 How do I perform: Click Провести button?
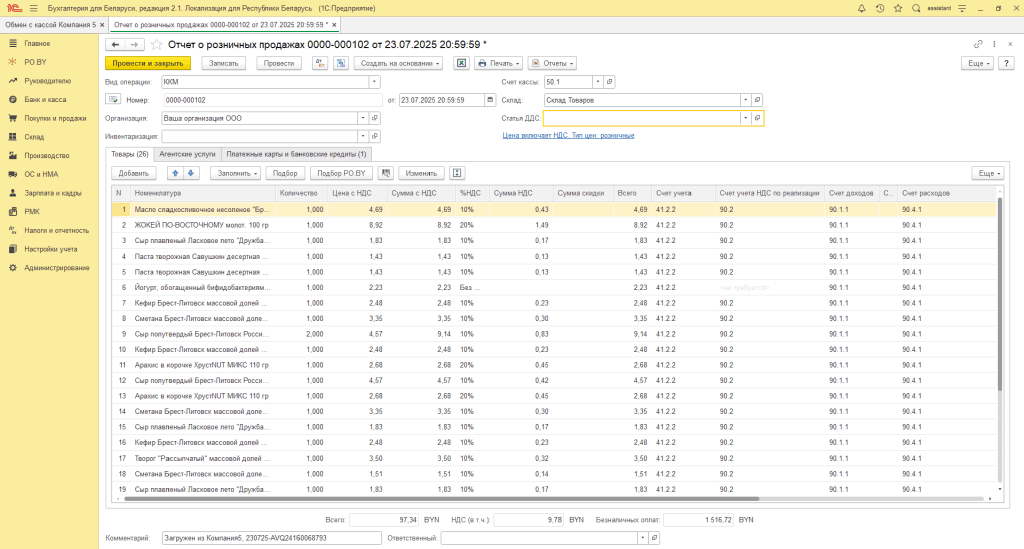[x=279, y=63]
